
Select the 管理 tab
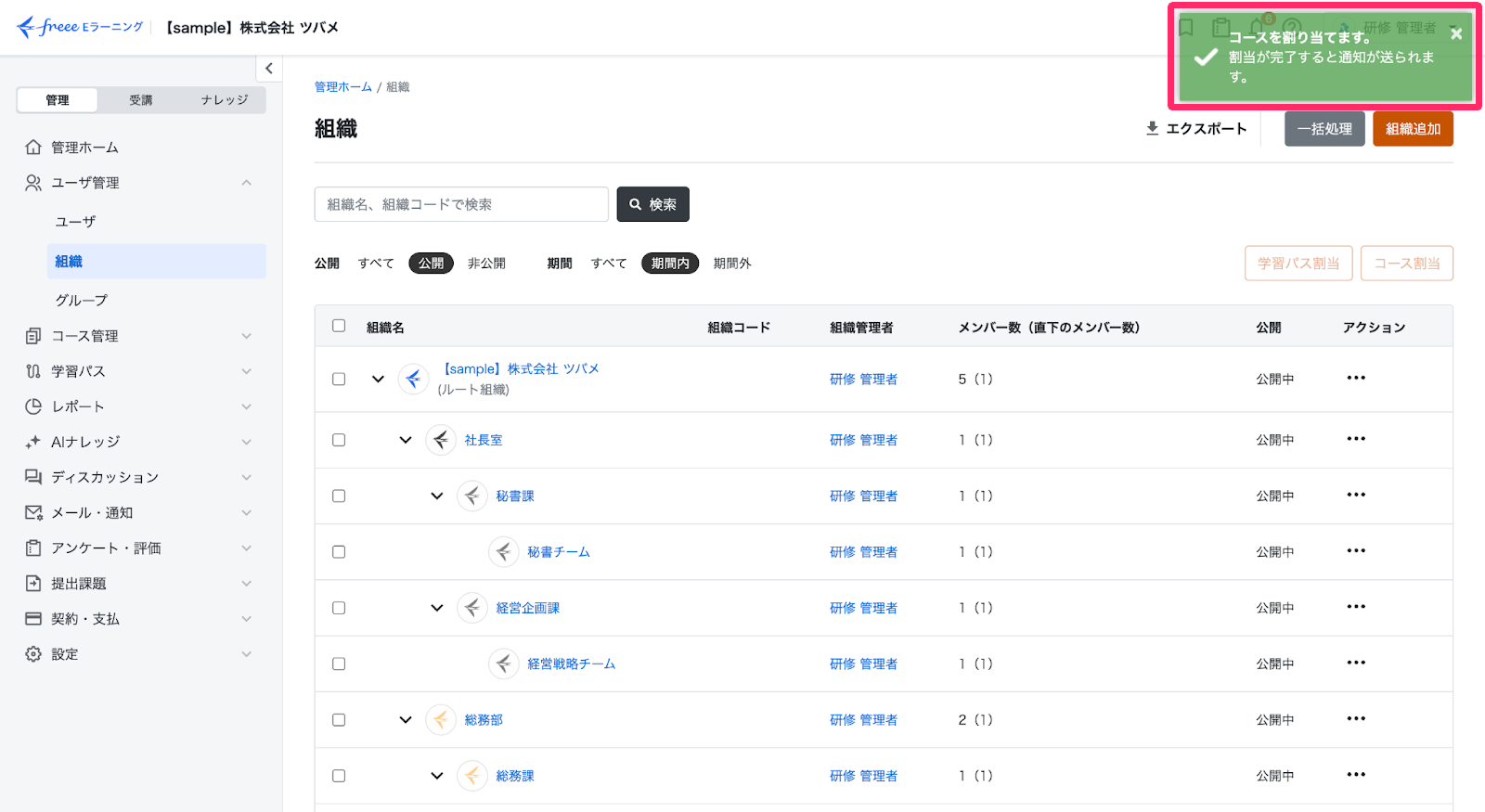click(x=58, y=100)
